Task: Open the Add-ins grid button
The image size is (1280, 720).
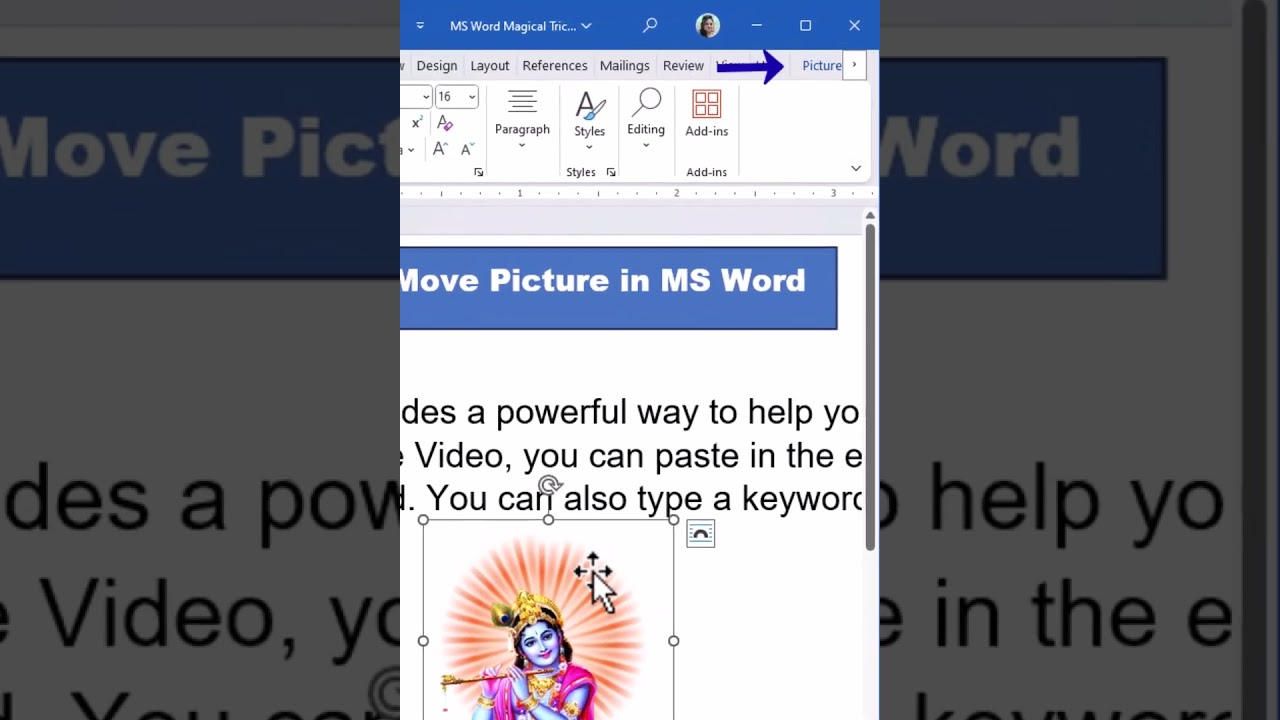Action: coord(706,113)
